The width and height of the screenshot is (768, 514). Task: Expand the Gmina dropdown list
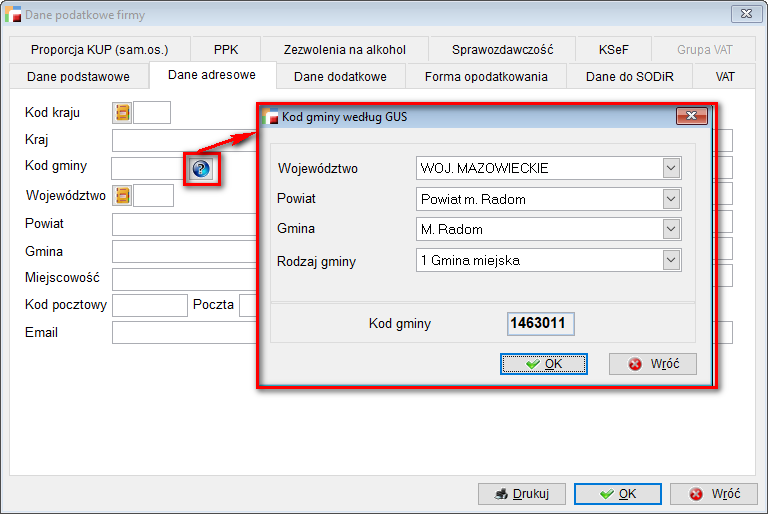[671, 229]
